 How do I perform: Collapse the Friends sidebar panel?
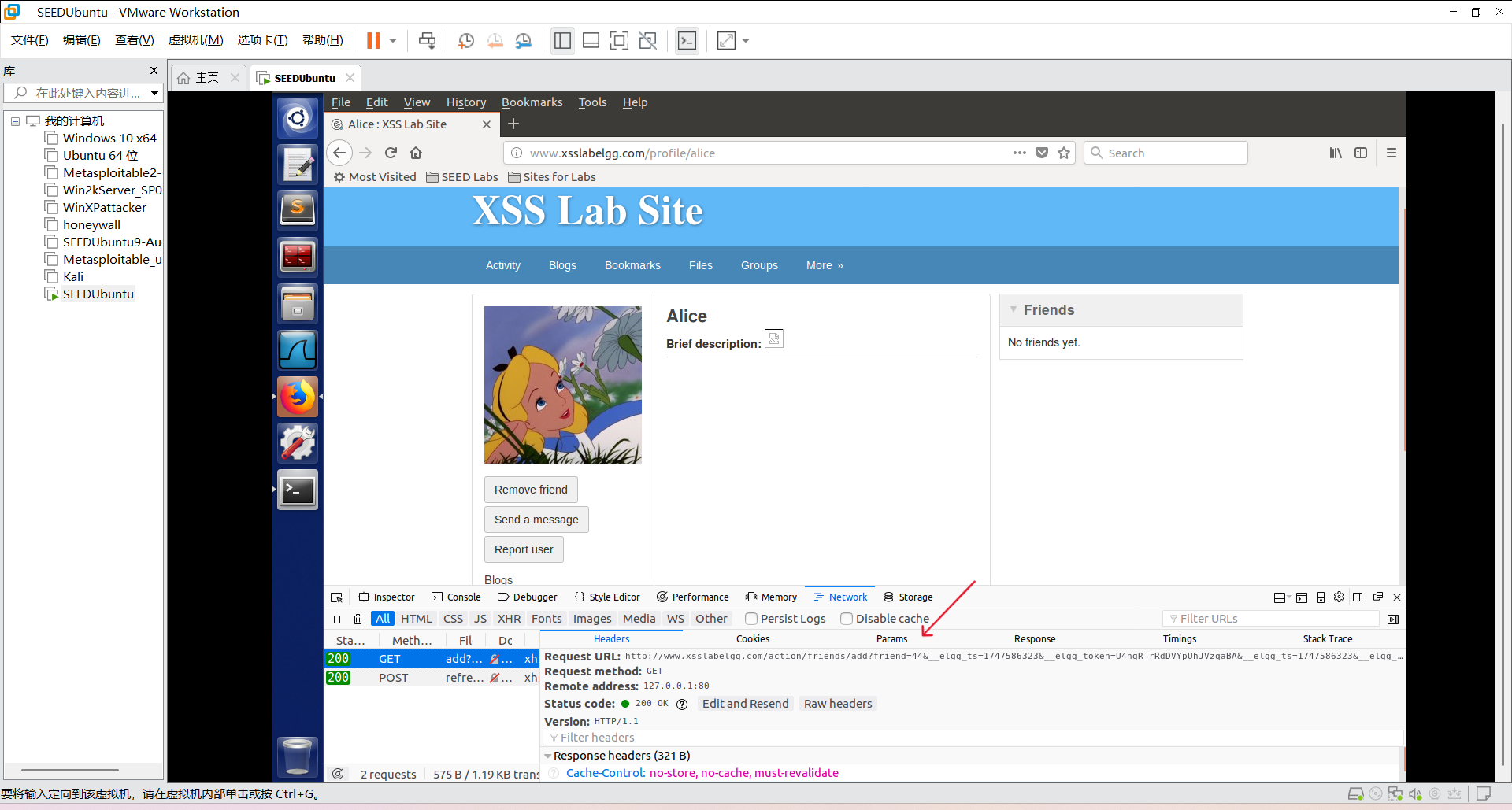click(x=1014, y=309)
